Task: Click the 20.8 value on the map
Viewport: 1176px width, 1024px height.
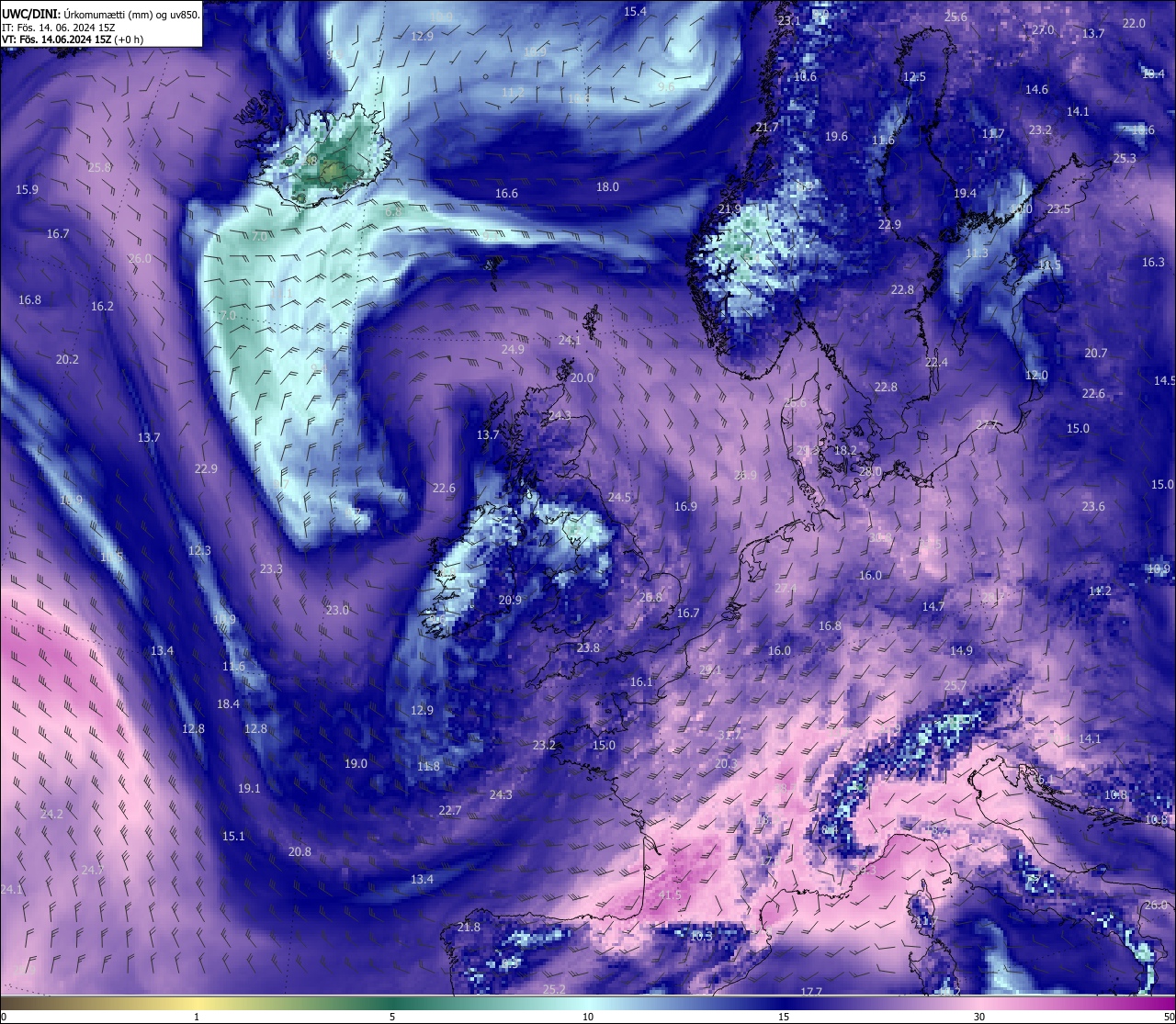Action: click(300, 851)
